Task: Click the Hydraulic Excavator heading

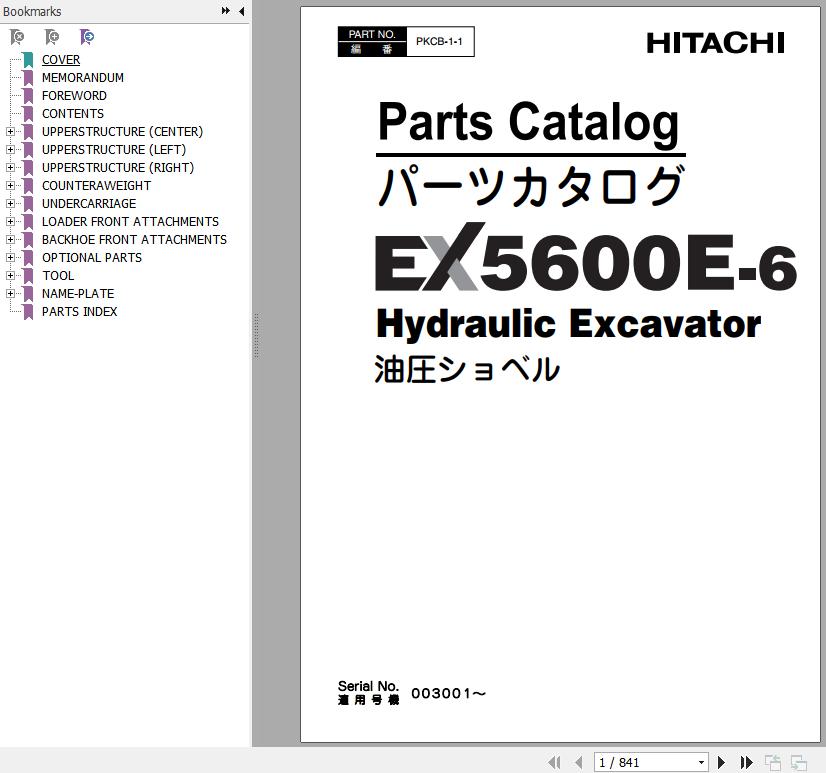Action: [568, 324]
